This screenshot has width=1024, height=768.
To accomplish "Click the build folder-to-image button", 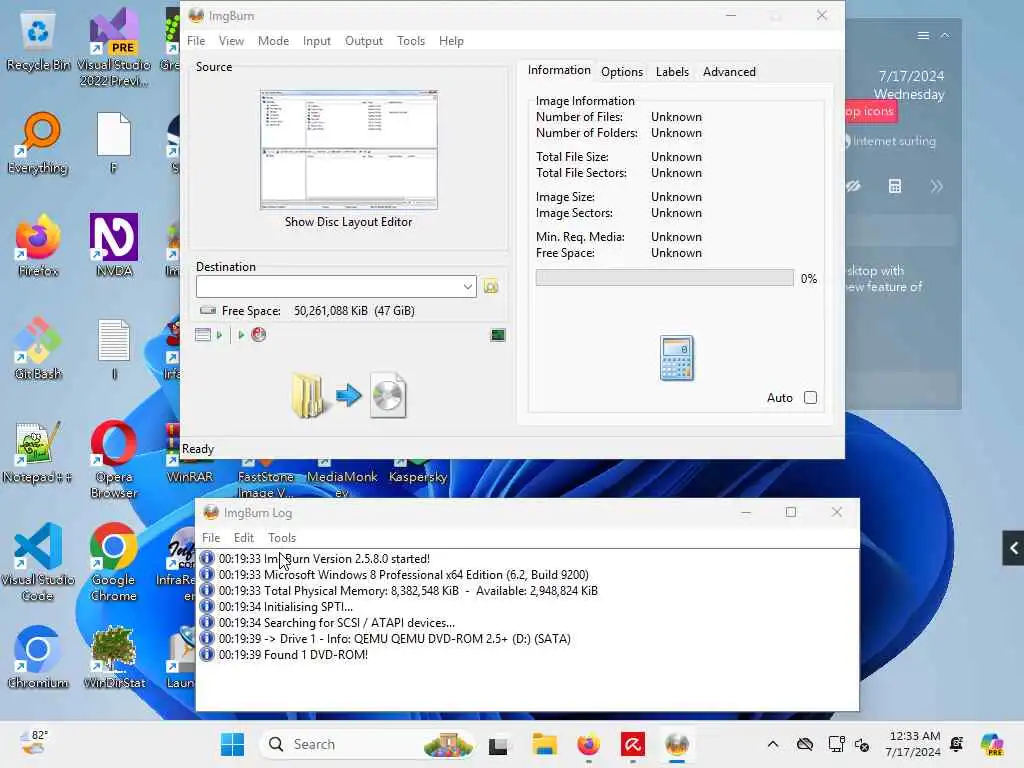I will click(x=349, y=395).
